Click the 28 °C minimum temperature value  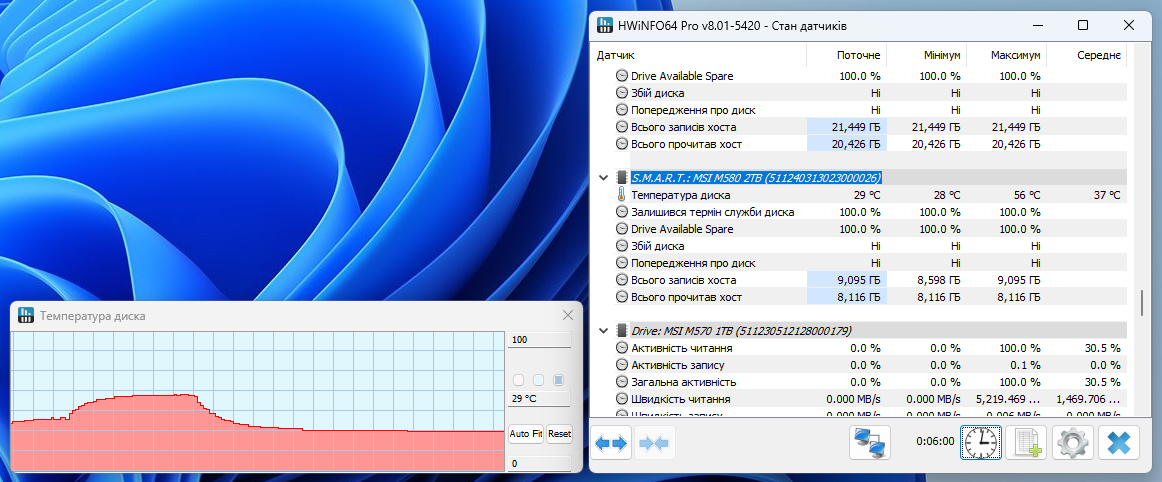pyautogui.click(x=946, y=195)
